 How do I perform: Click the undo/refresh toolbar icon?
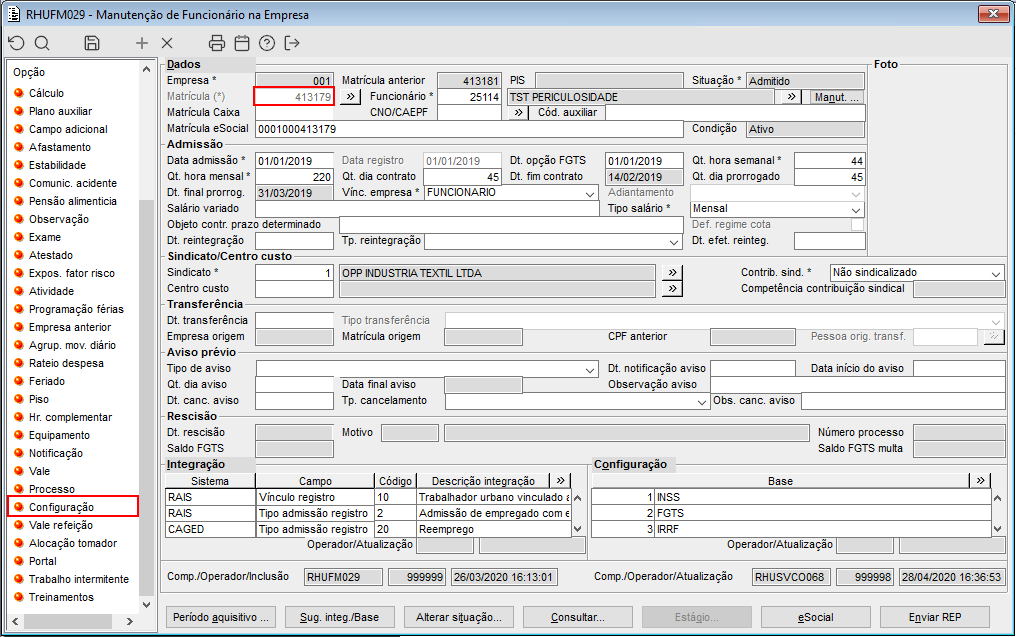click(x=17, y=43)
